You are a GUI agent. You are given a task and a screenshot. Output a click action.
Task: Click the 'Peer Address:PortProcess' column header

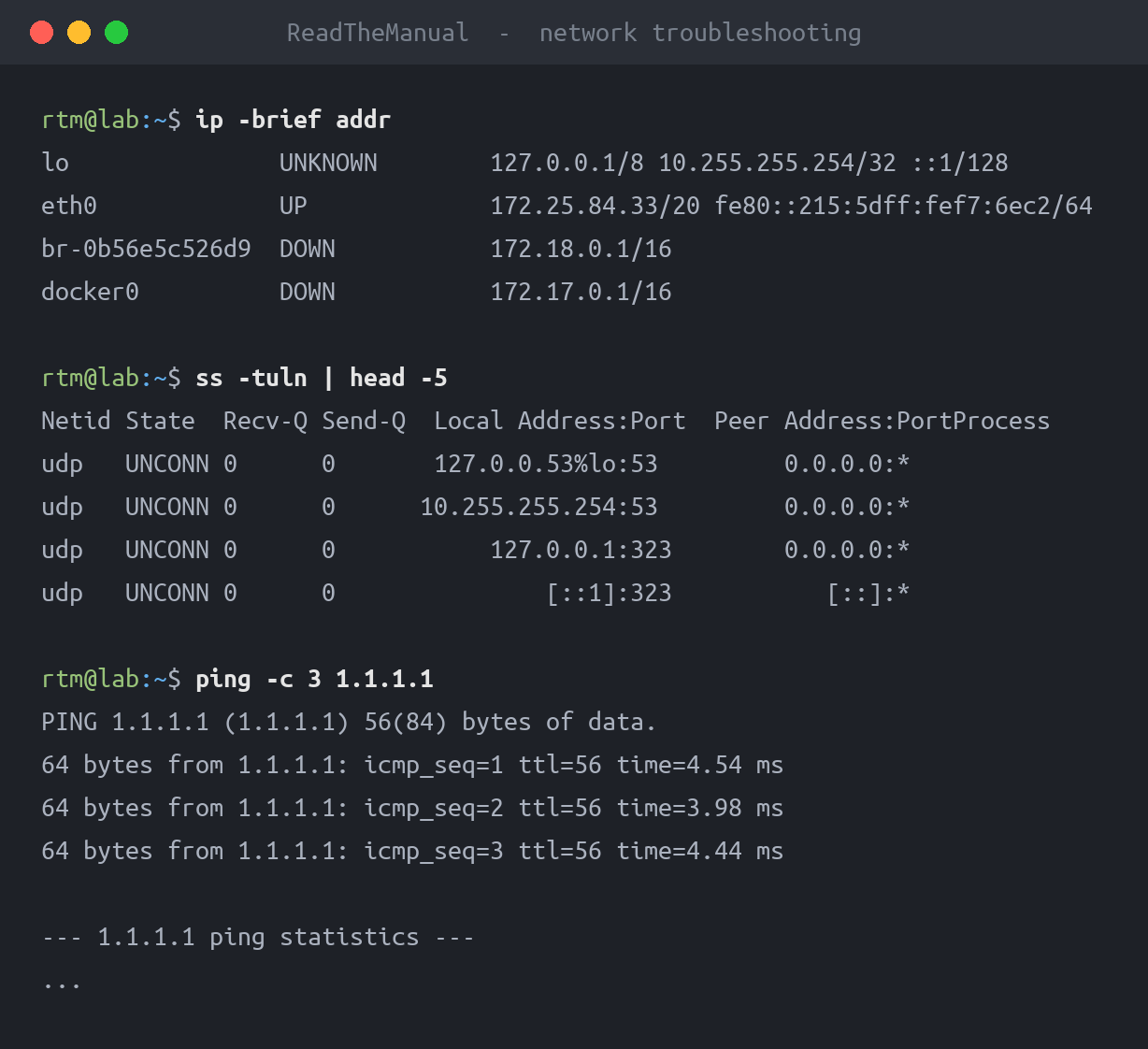pos(883,421)
